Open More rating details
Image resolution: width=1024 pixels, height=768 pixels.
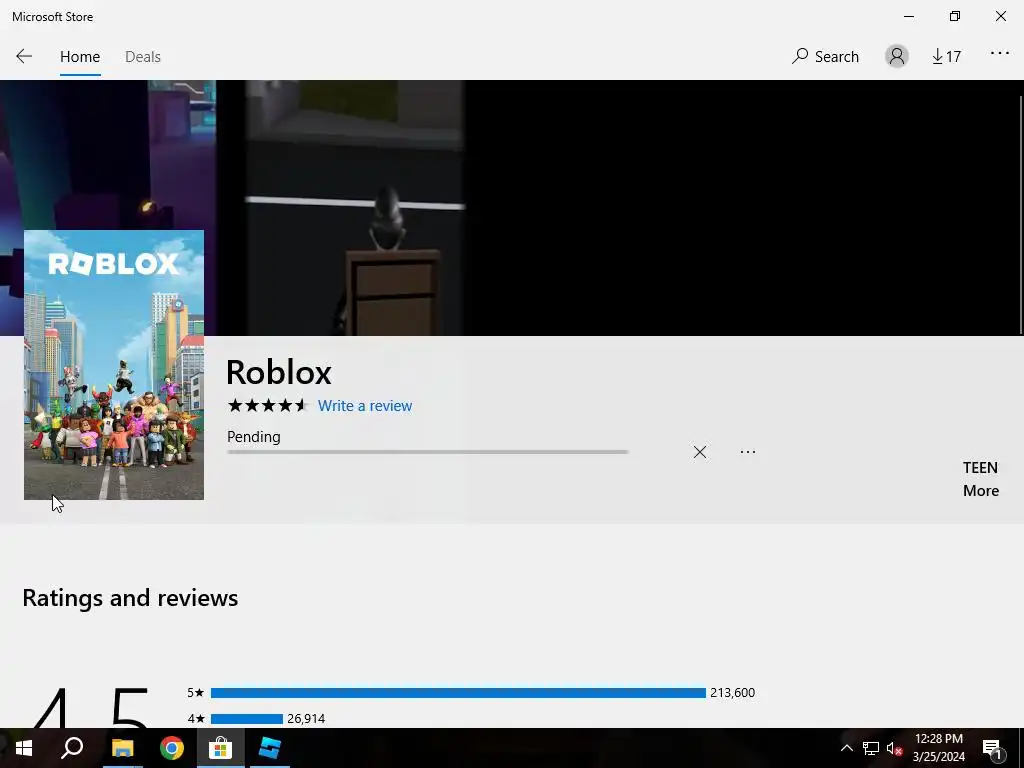(981, 490)
